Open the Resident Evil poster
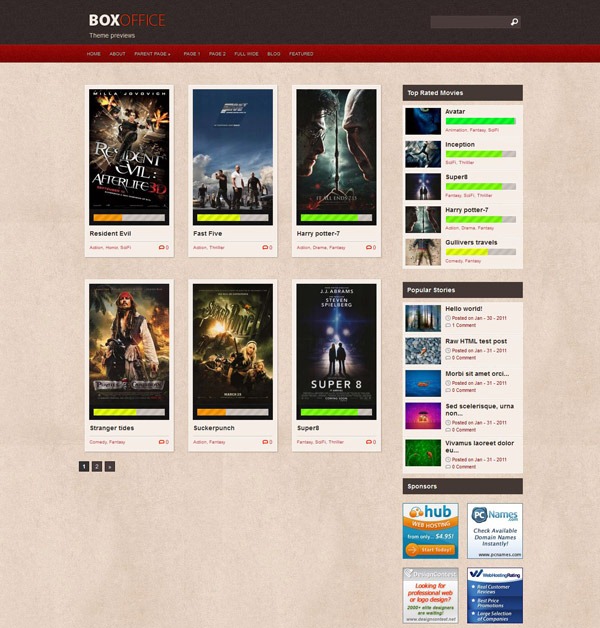Viewport: 600px width, 628px height. 129,157
